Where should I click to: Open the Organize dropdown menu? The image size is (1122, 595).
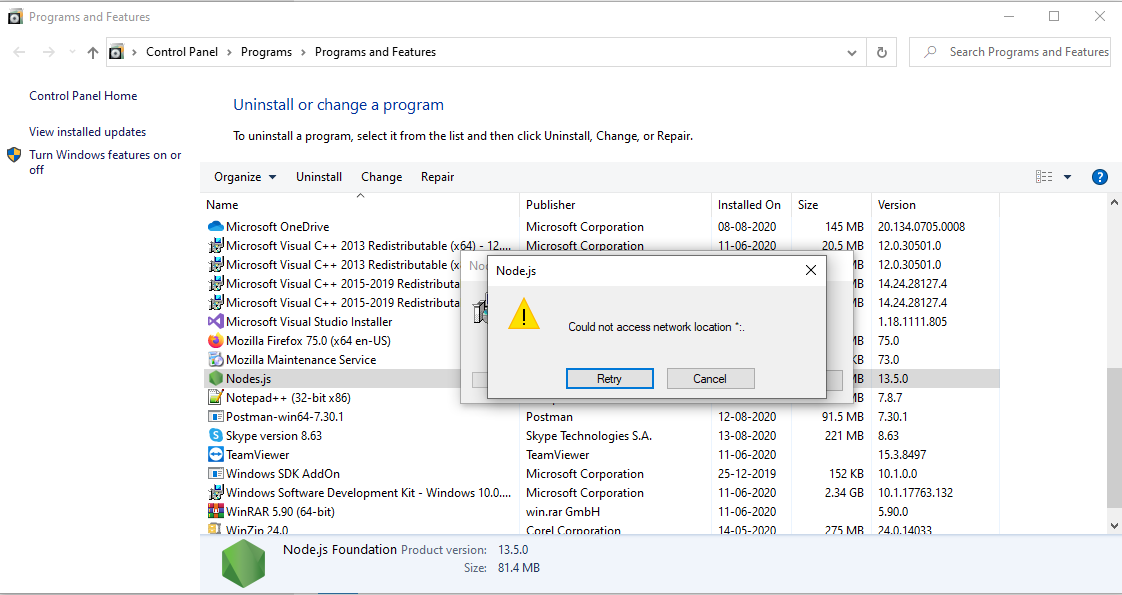click(x=245, y=177)
